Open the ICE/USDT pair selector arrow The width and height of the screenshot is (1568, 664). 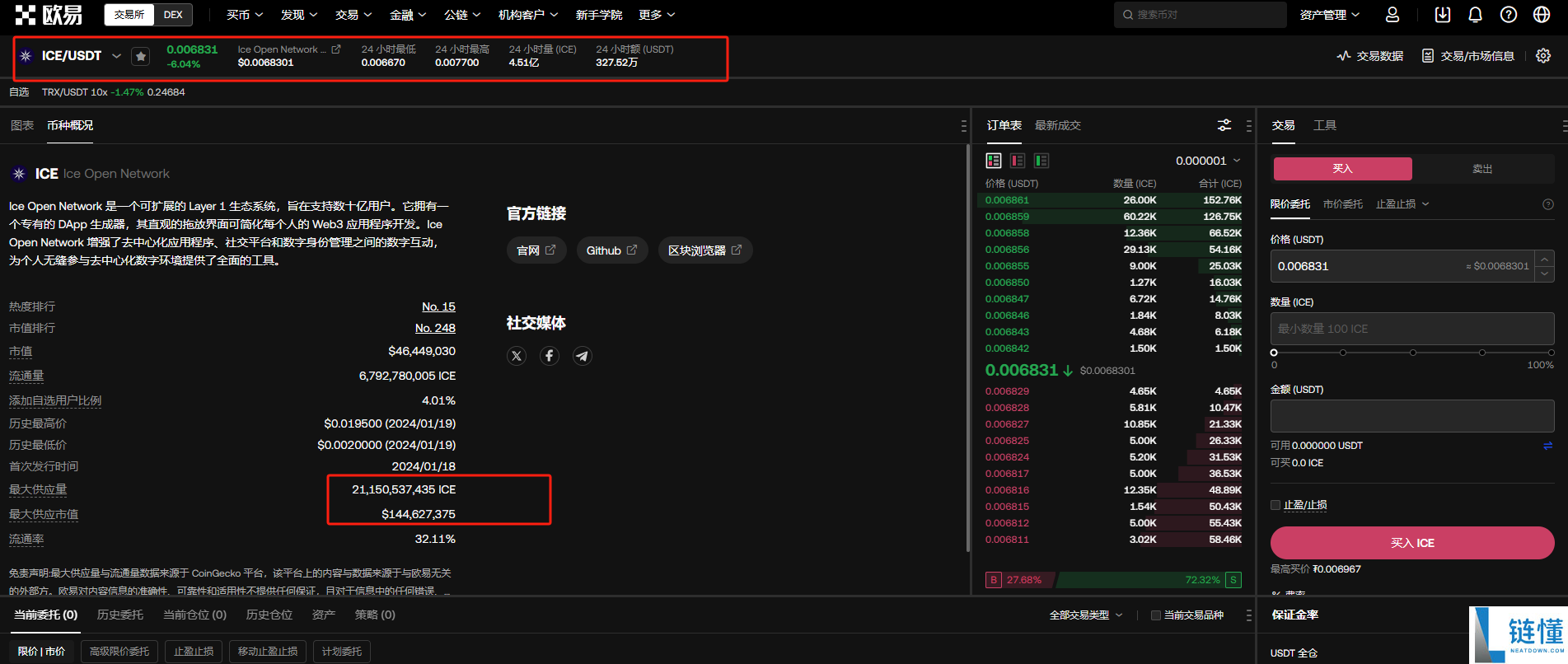[116, 56]
